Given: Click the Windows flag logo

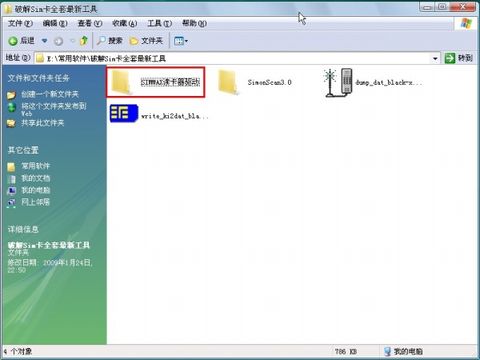Looking at the screenshot, I should [x=466, y=23].
